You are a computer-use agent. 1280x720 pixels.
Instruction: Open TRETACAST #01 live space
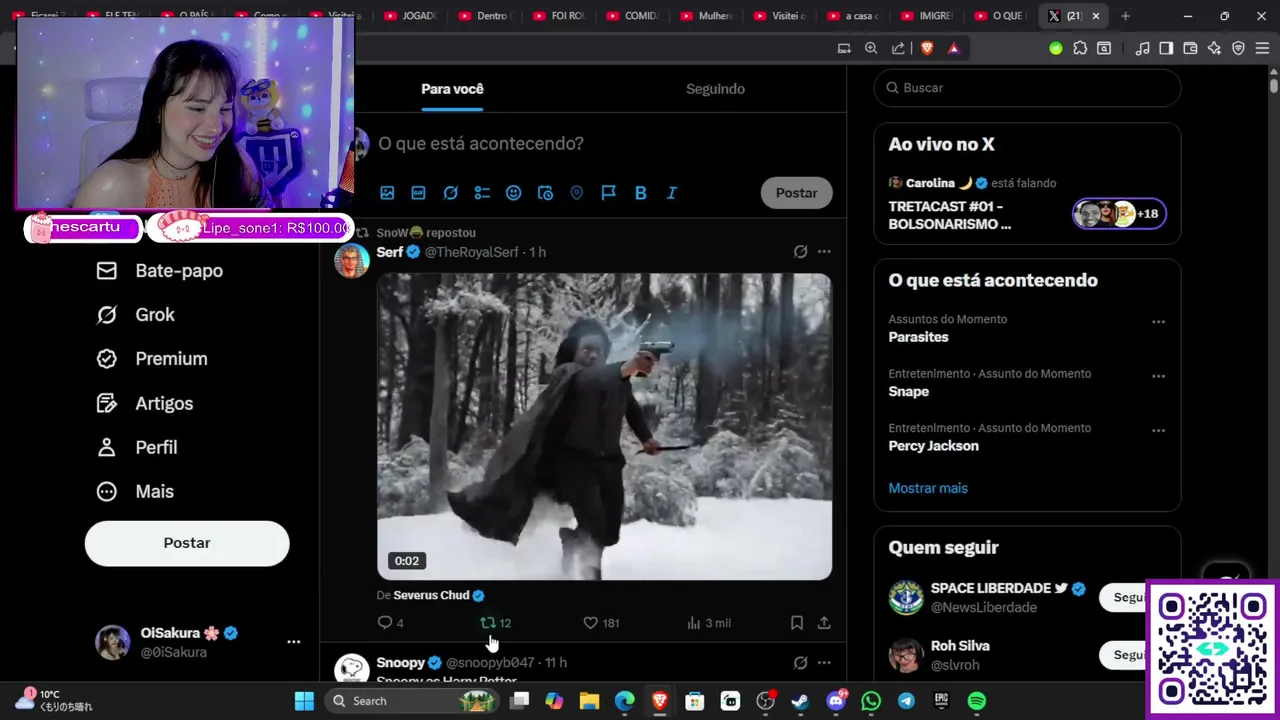coord(1027,204)
